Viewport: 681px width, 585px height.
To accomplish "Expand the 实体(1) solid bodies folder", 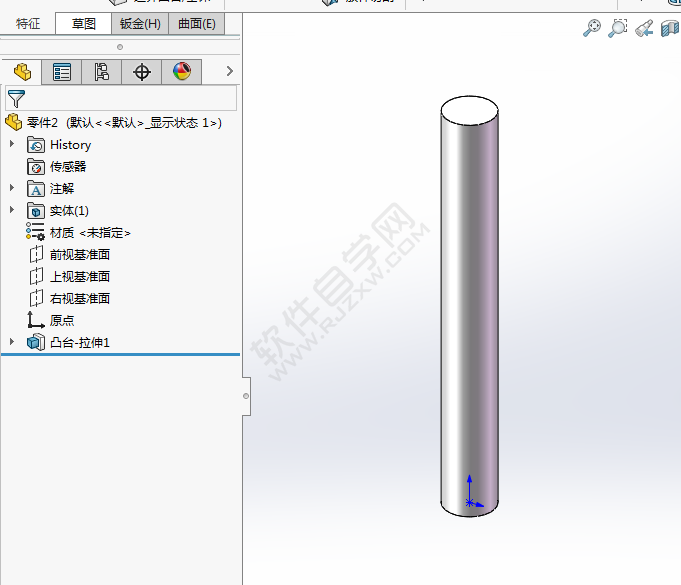I will pyautogui.click(x=12, y=210).
